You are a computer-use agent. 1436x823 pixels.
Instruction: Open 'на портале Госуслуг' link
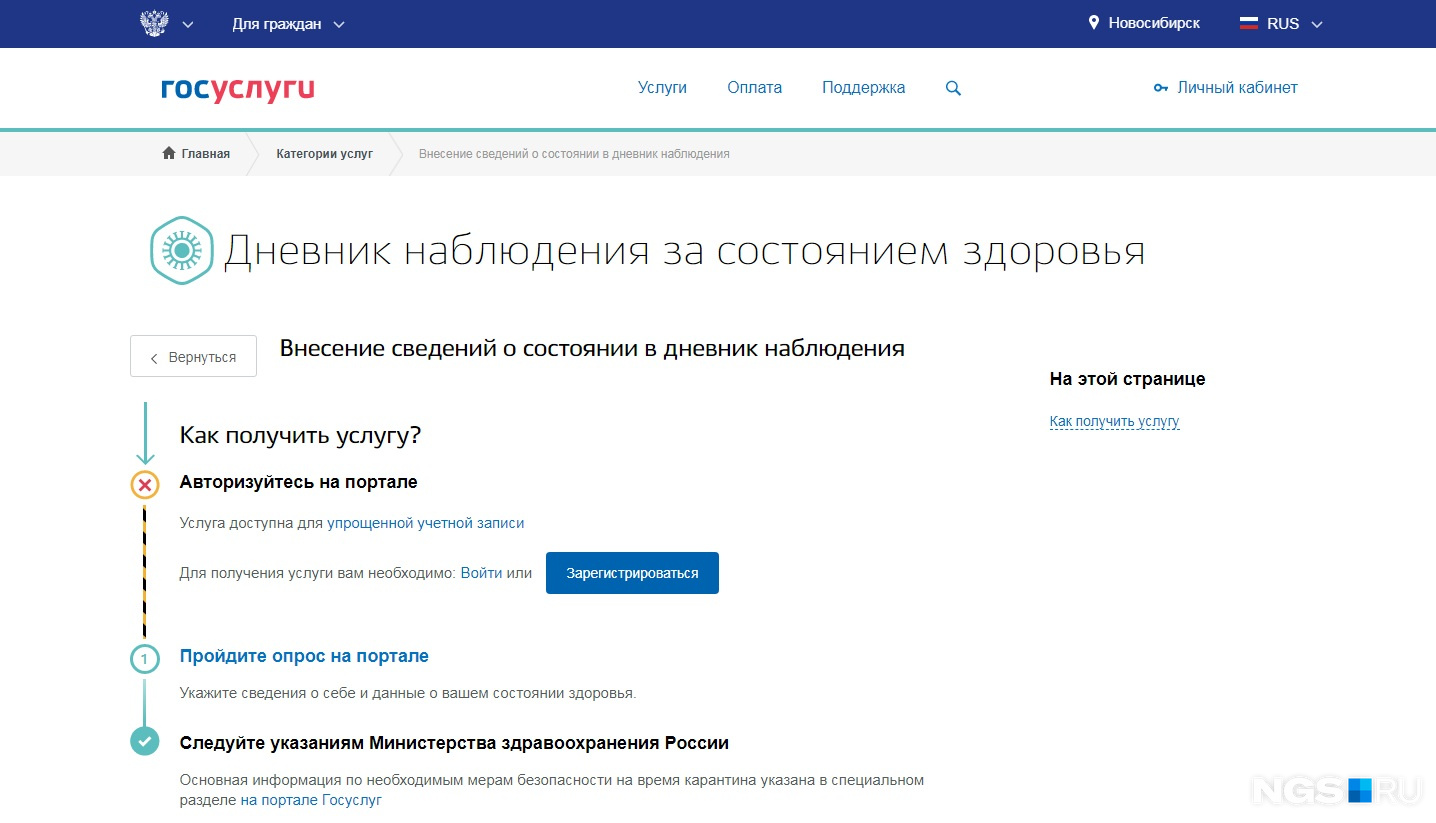pos(311,801)
